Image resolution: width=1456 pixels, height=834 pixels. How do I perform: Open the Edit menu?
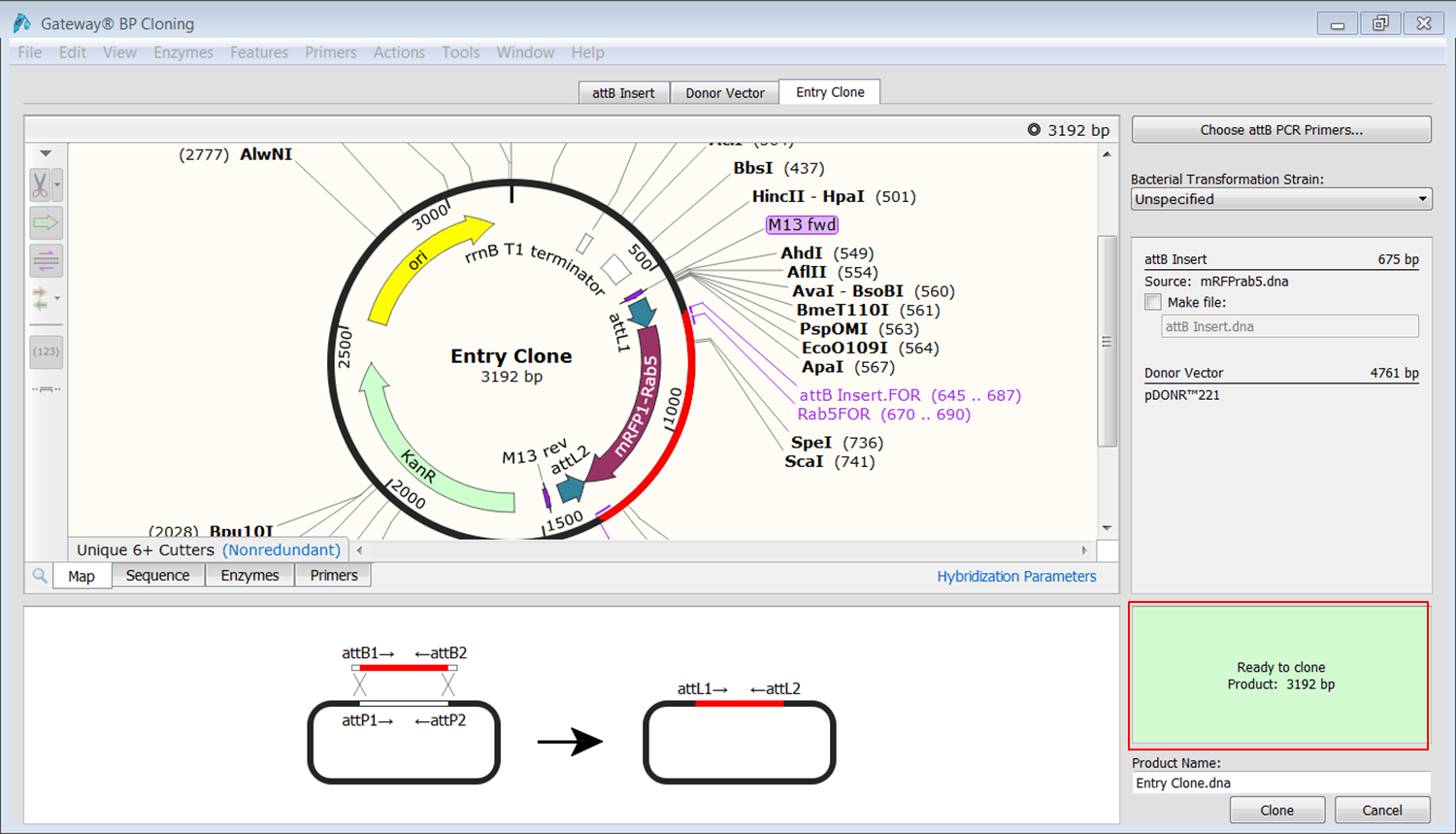click(x=73, y=52)
